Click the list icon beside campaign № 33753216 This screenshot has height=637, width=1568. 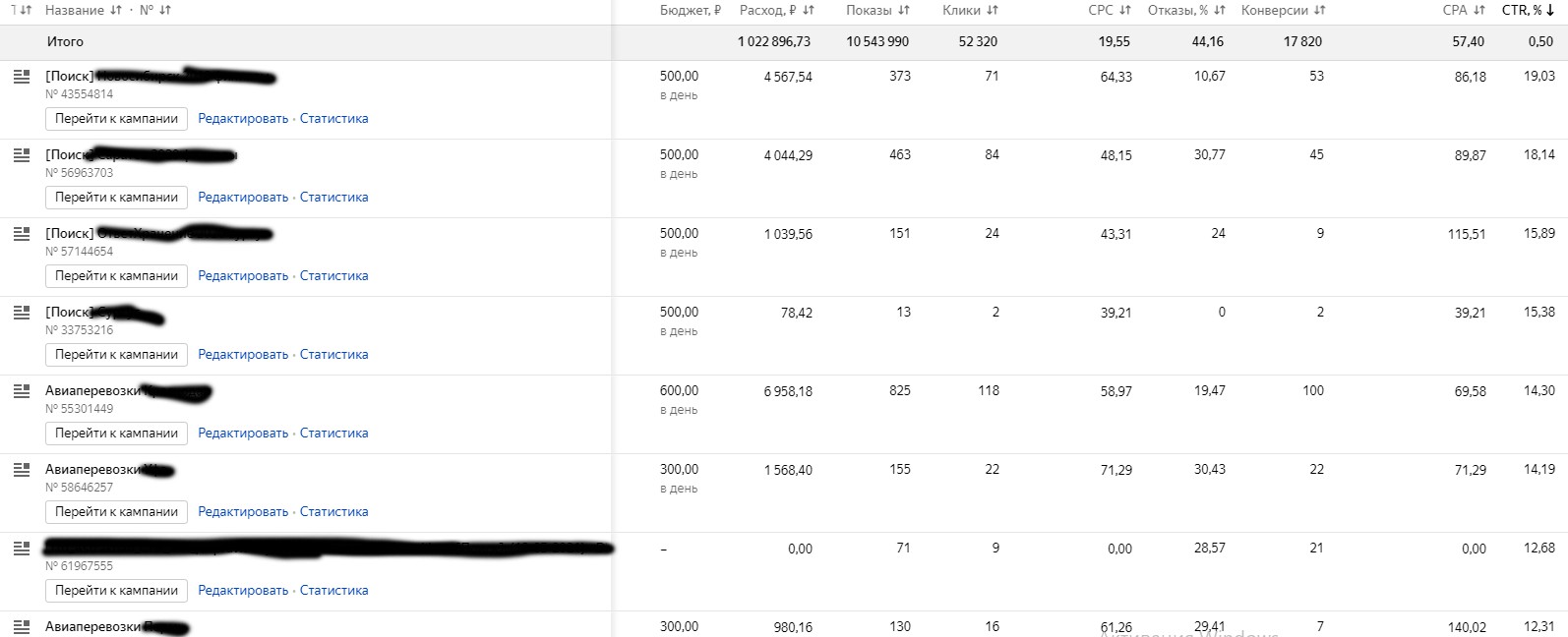[x=22, y=313]
